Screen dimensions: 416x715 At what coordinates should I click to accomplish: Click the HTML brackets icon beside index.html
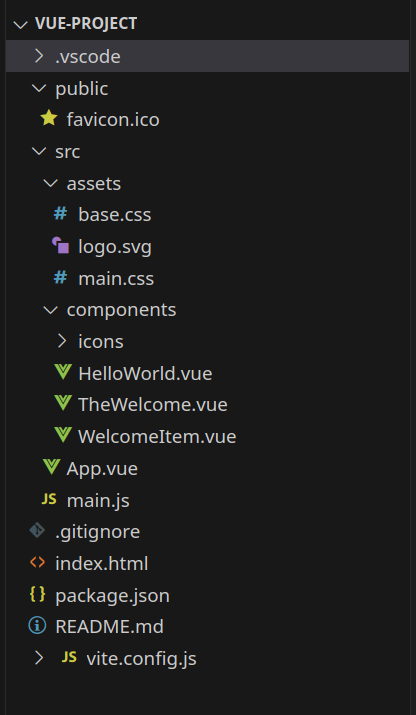tap(37, 562)
